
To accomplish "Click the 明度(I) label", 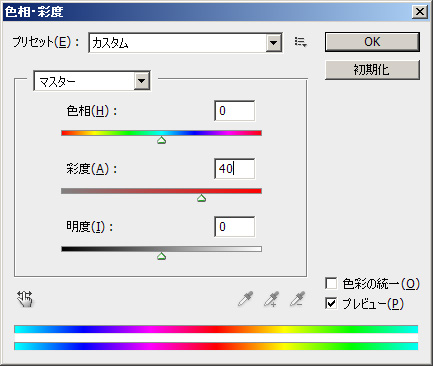I will coord(90,227).
